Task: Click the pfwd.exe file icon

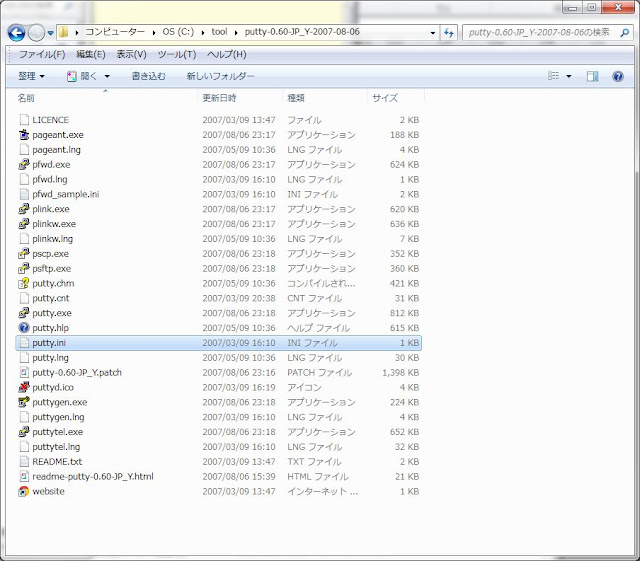Action: click(24, 165)
